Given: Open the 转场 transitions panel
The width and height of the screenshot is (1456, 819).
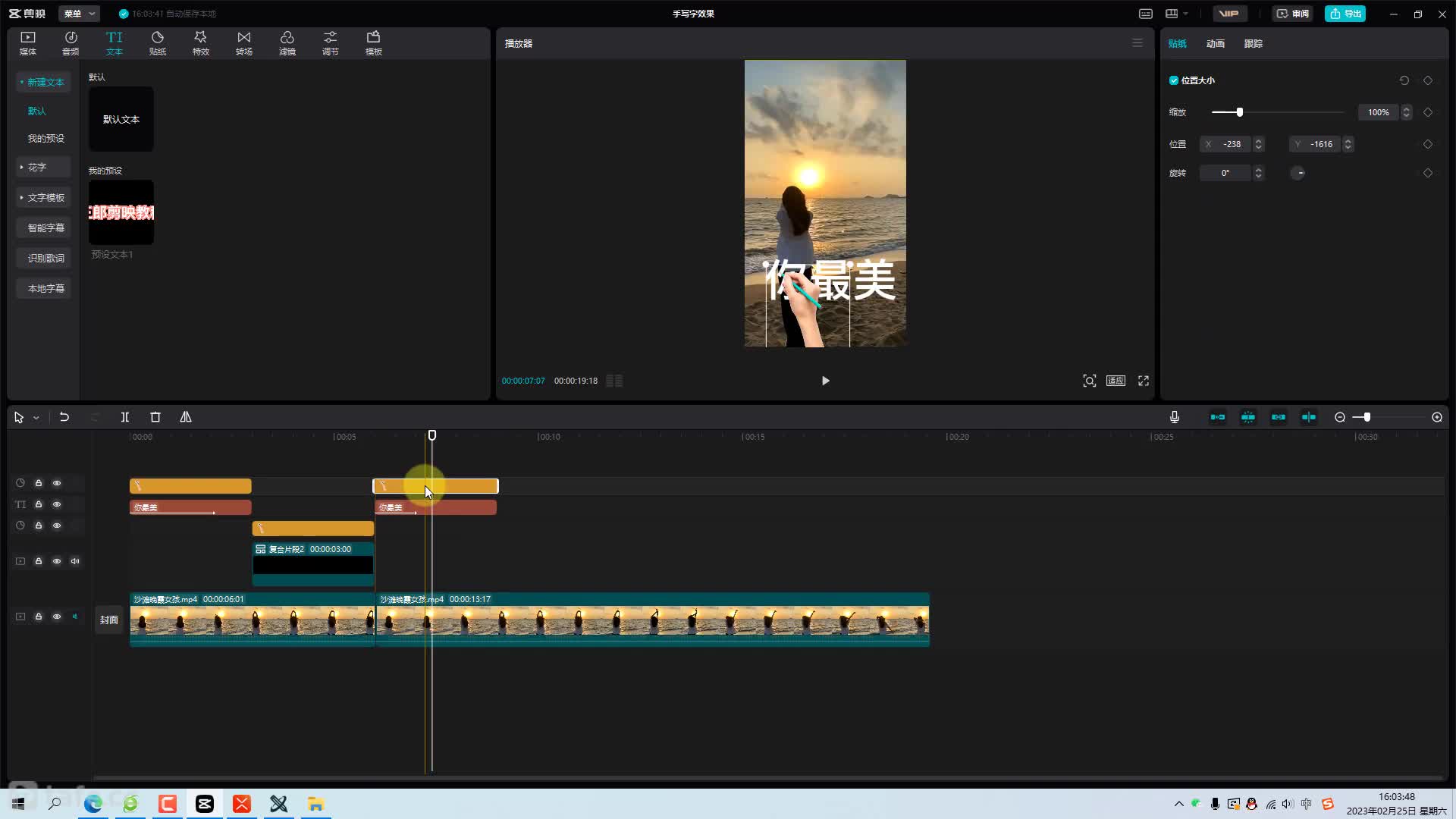Looking at the screenshot, I should pyautogui.click(x=244, y=43).
